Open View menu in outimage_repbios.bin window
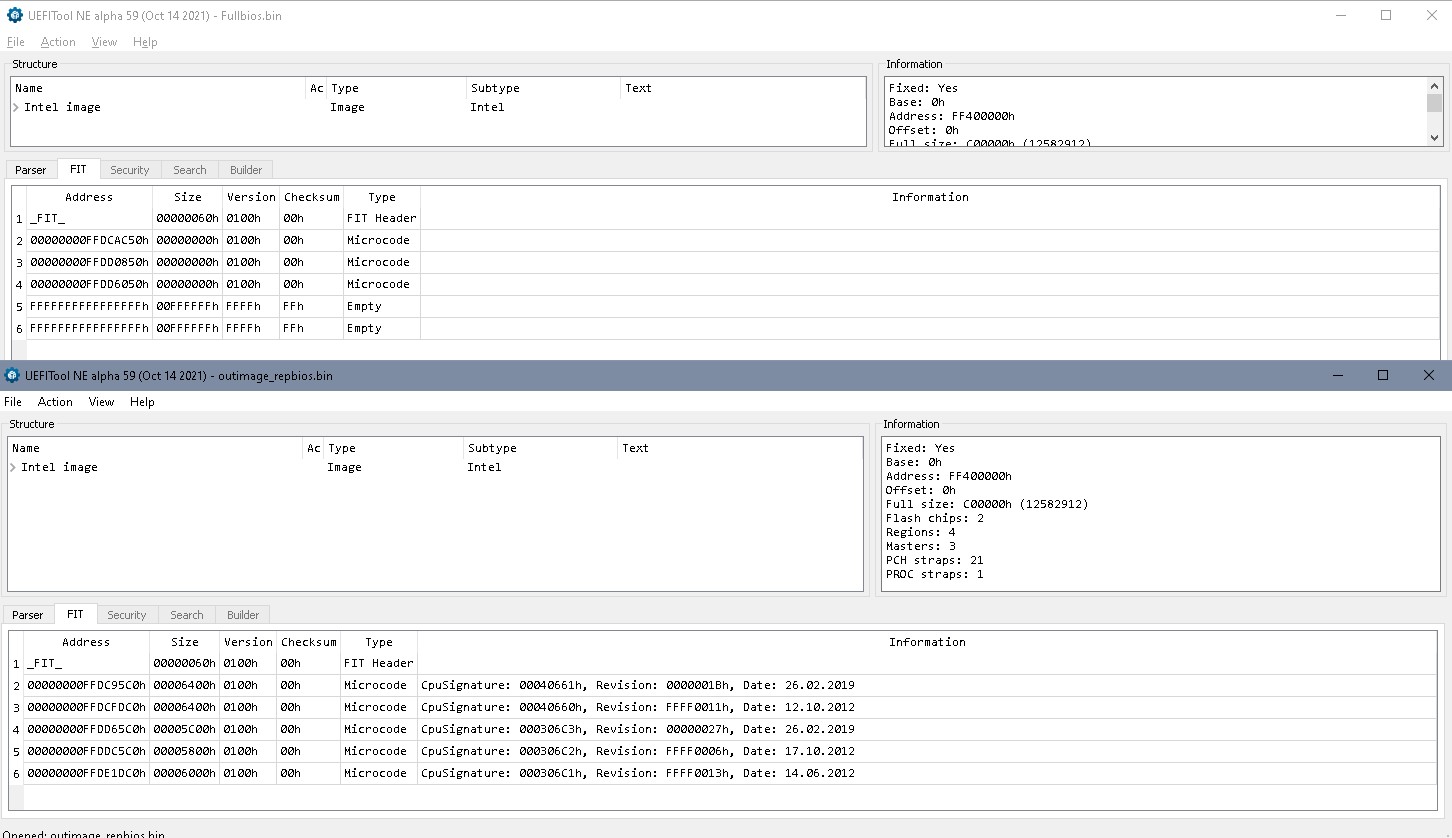Image resolution: width=1452 pixels, height=838 pixels. [101, 402]
